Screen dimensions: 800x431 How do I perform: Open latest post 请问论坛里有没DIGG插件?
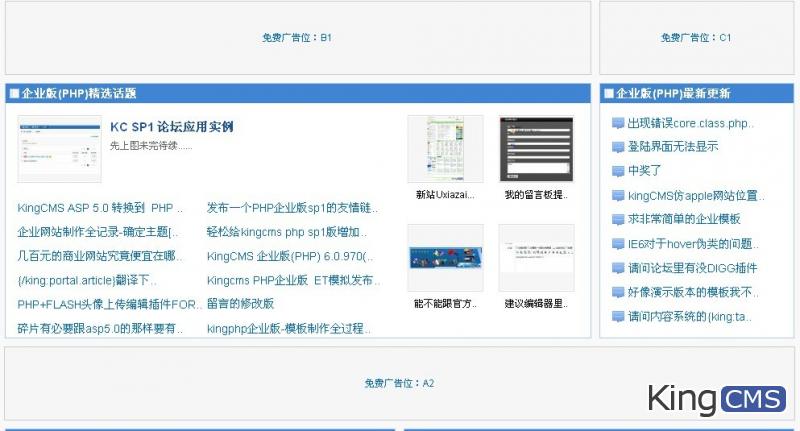pos(693,268)
